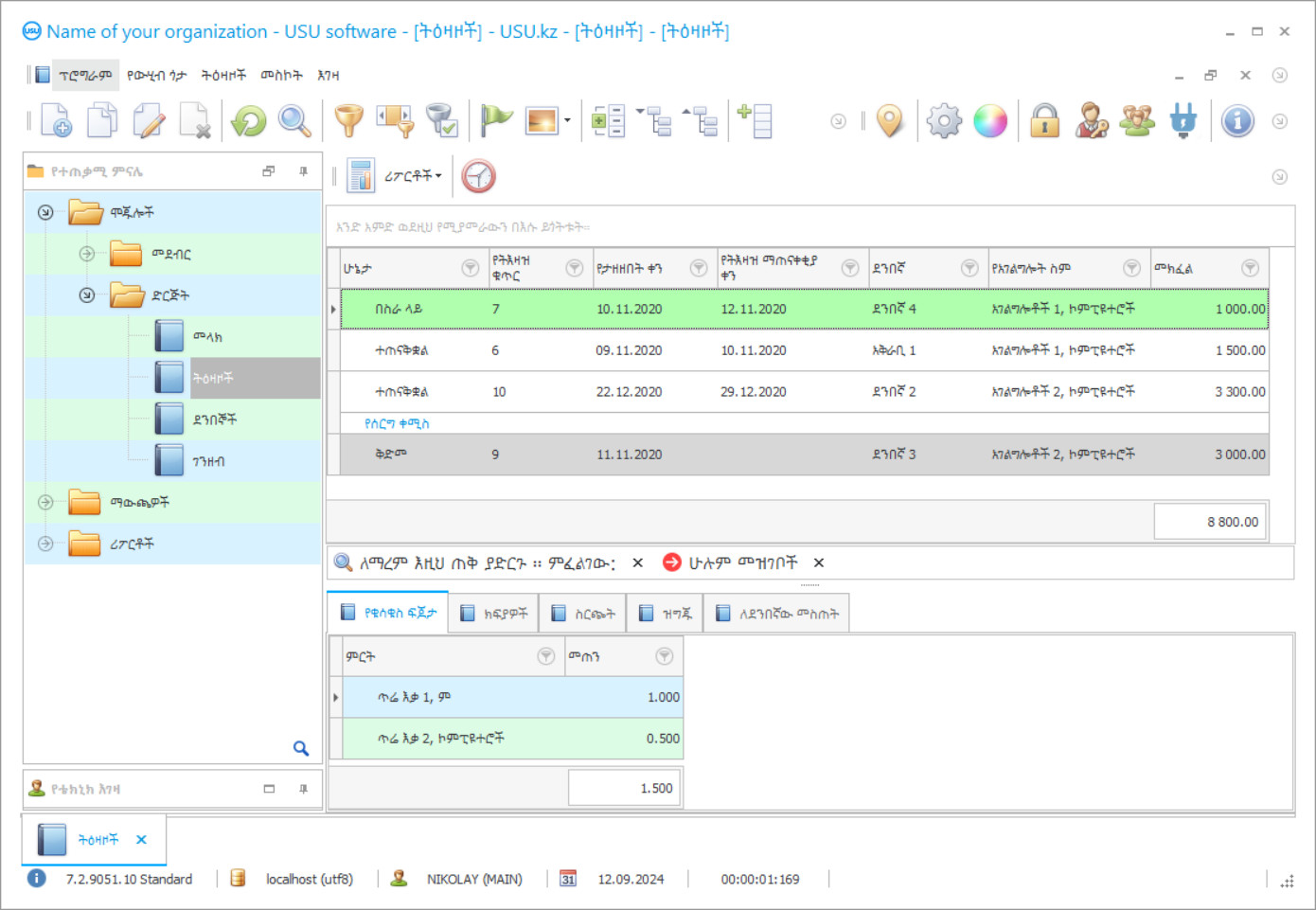
Task: Toggle the filter on the ሁኔታ column header
Action: [x=470, y=269]
